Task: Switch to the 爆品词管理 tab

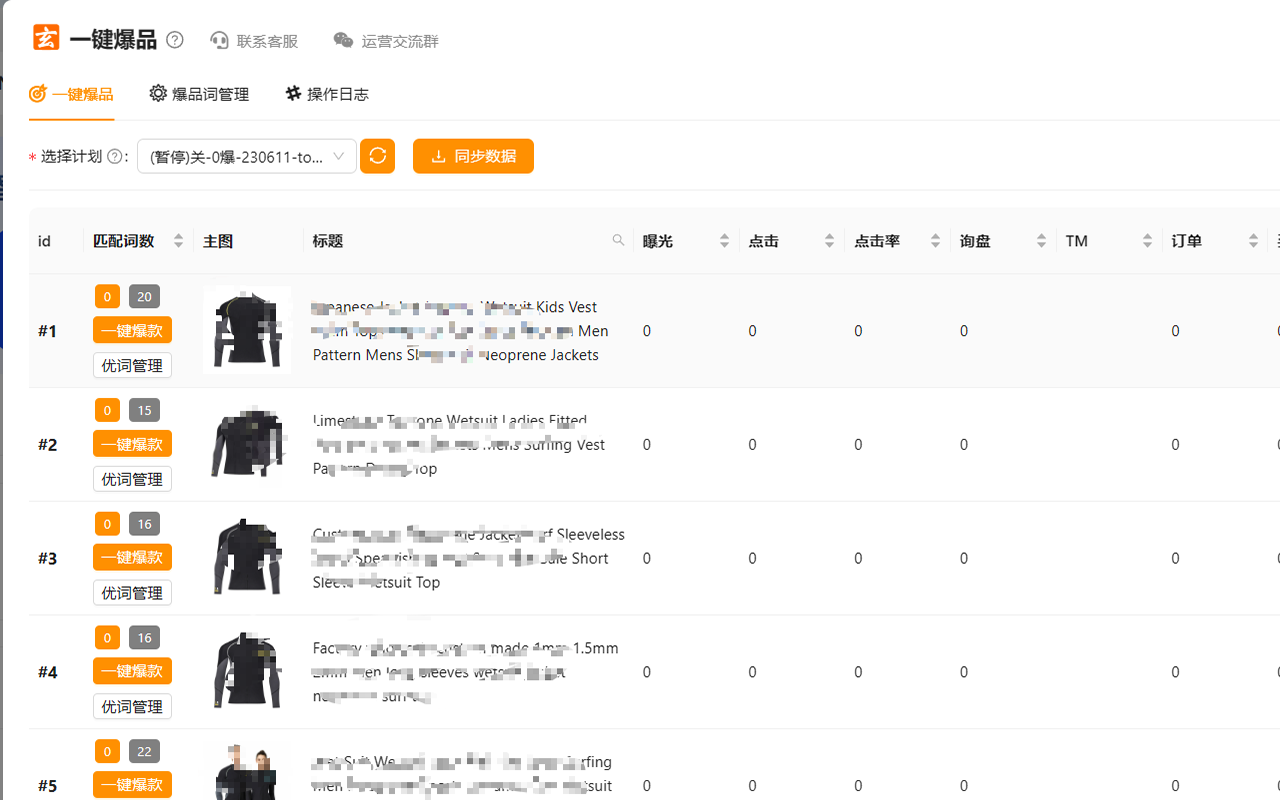Action: click(199, 93)
